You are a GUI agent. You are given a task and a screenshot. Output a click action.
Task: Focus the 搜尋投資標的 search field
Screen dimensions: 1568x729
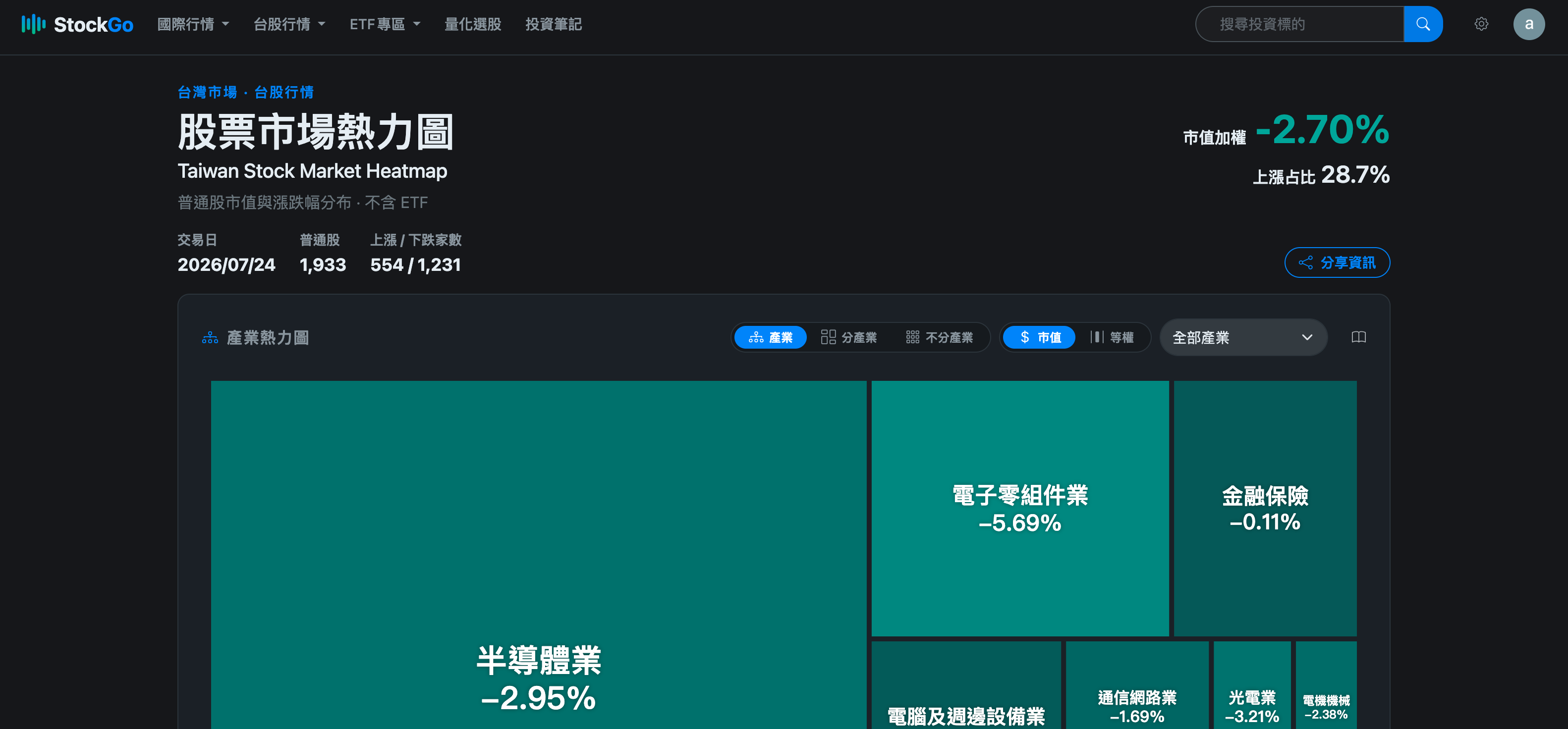1299,24
